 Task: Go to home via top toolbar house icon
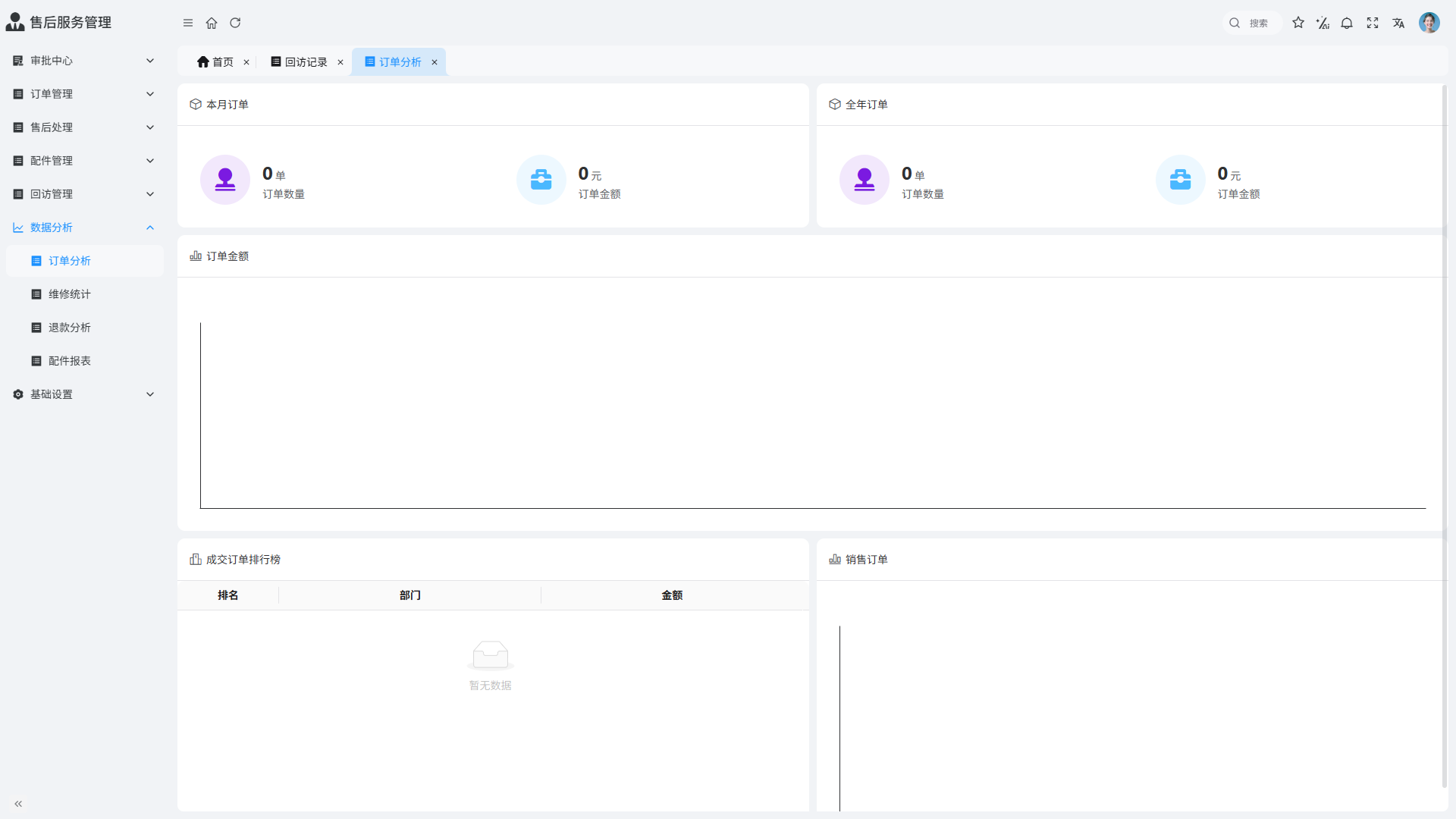pyautogui.click(x=212, y=23)
